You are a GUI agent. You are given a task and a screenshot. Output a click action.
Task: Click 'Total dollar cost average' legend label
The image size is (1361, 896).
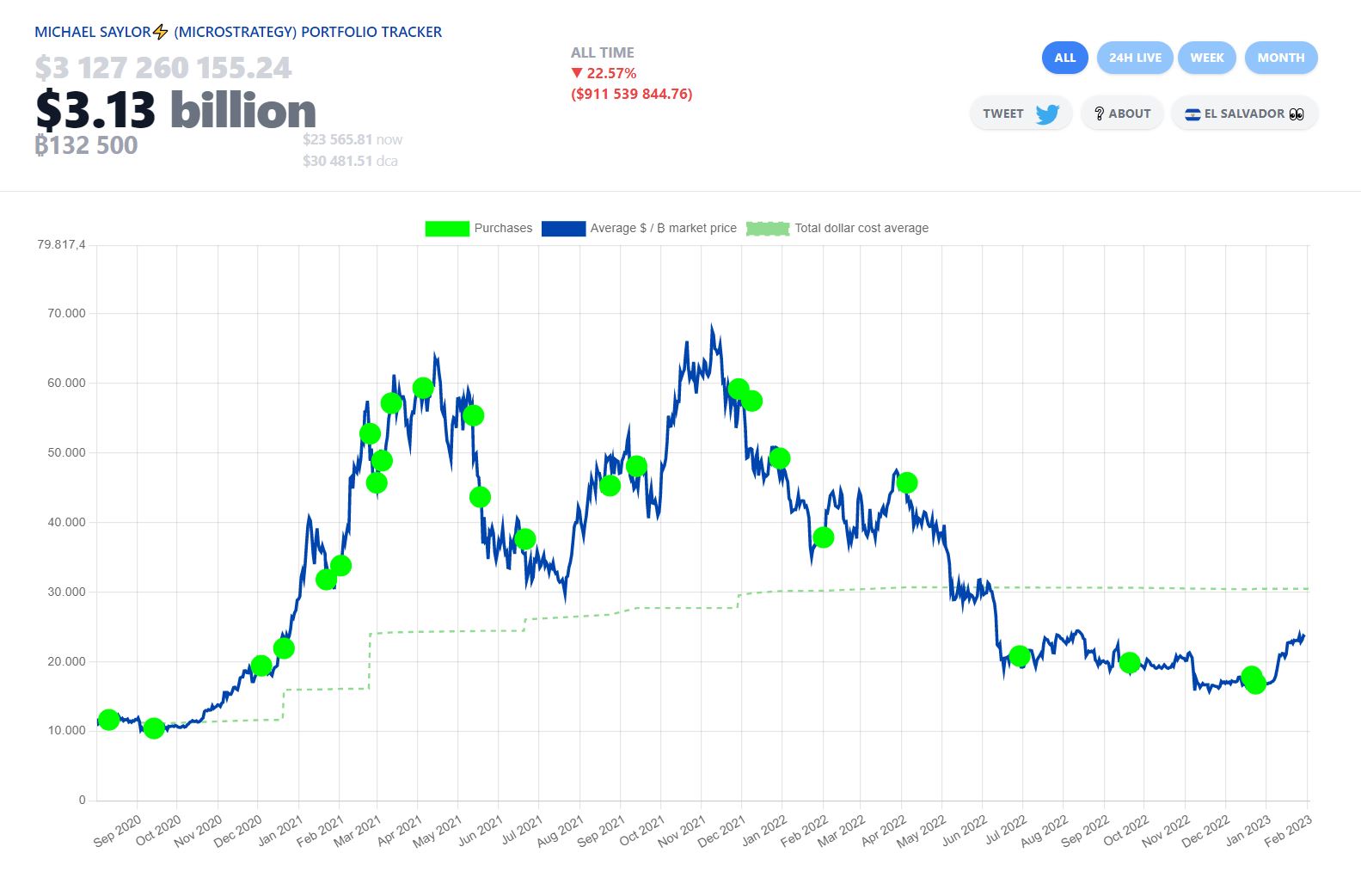click(861, 228)
